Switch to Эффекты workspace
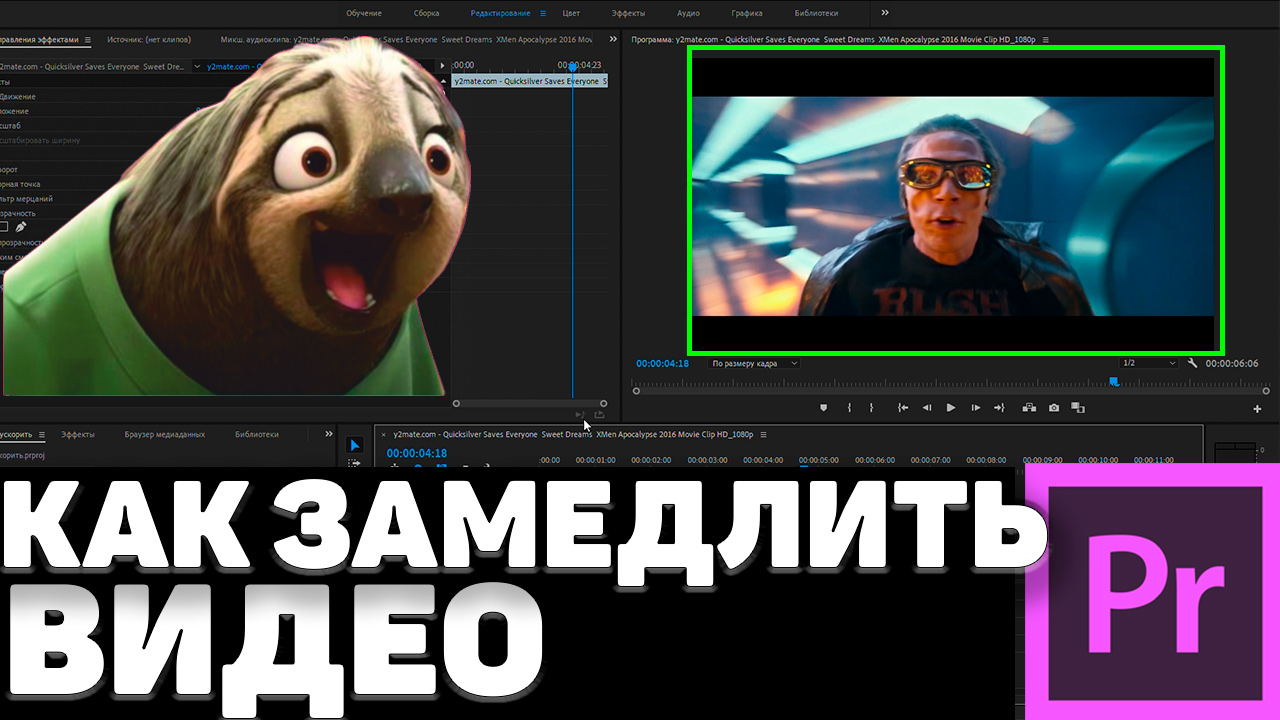The image size is (1280, 720). tap(628, 13)
